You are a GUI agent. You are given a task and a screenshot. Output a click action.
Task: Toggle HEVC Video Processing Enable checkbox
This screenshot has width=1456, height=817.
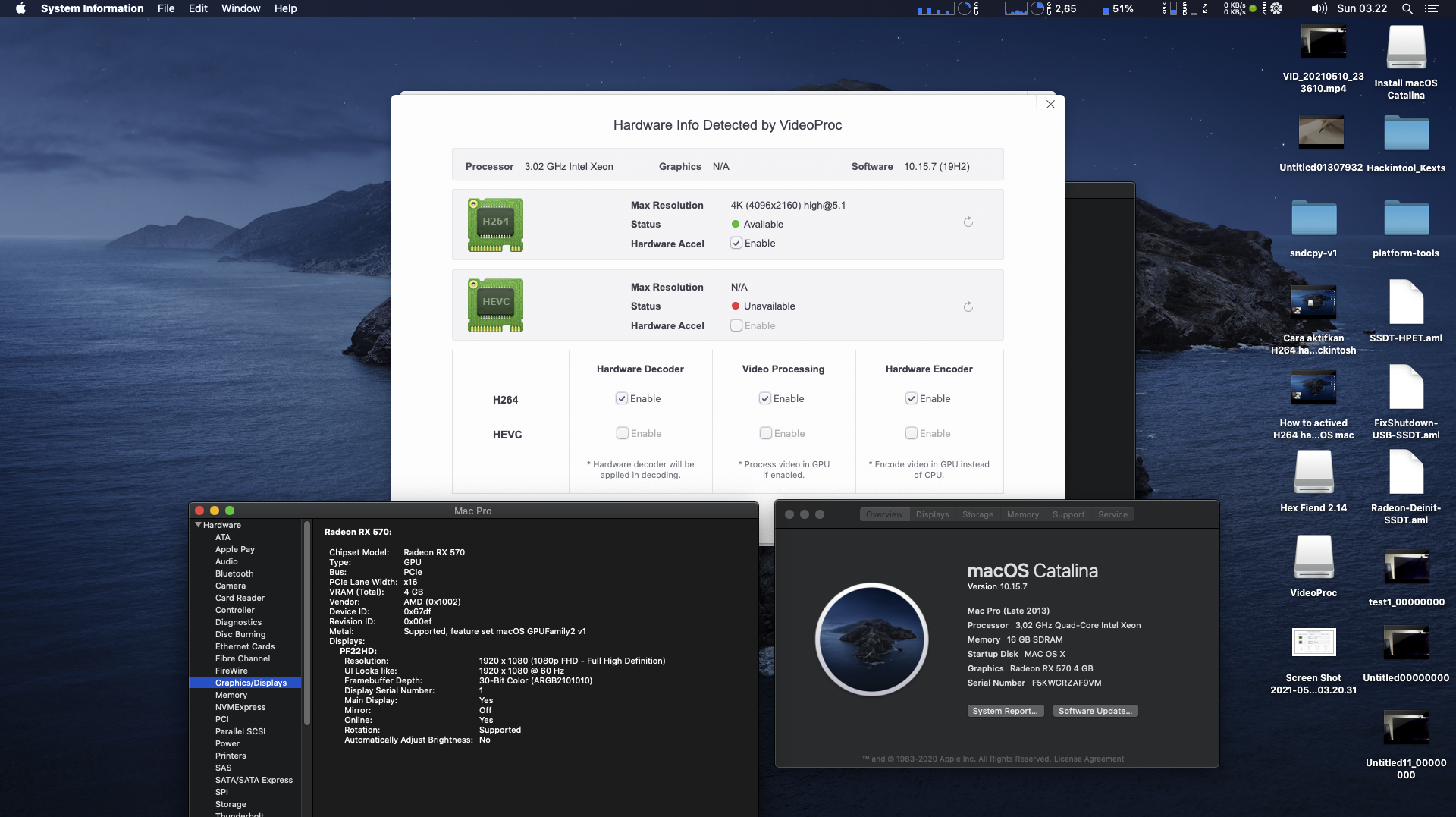click(x=766, y=433)
